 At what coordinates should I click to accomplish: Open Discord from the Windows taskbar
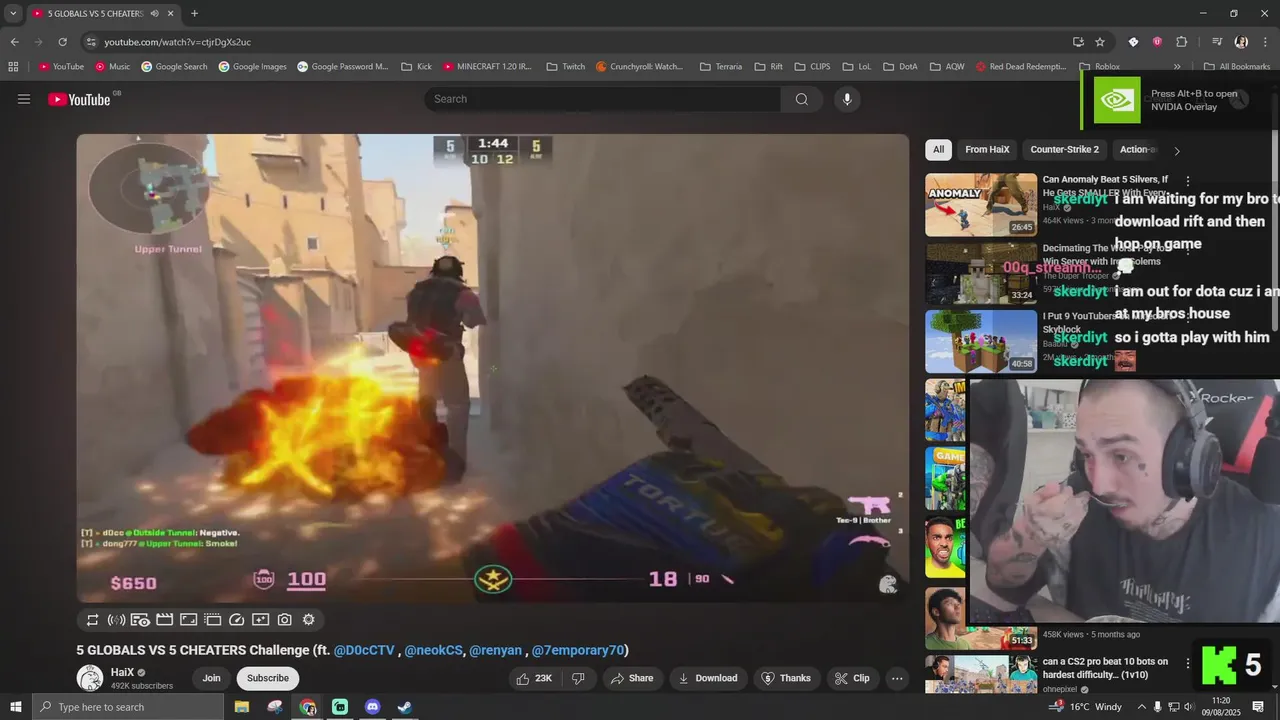click(372, 707)
